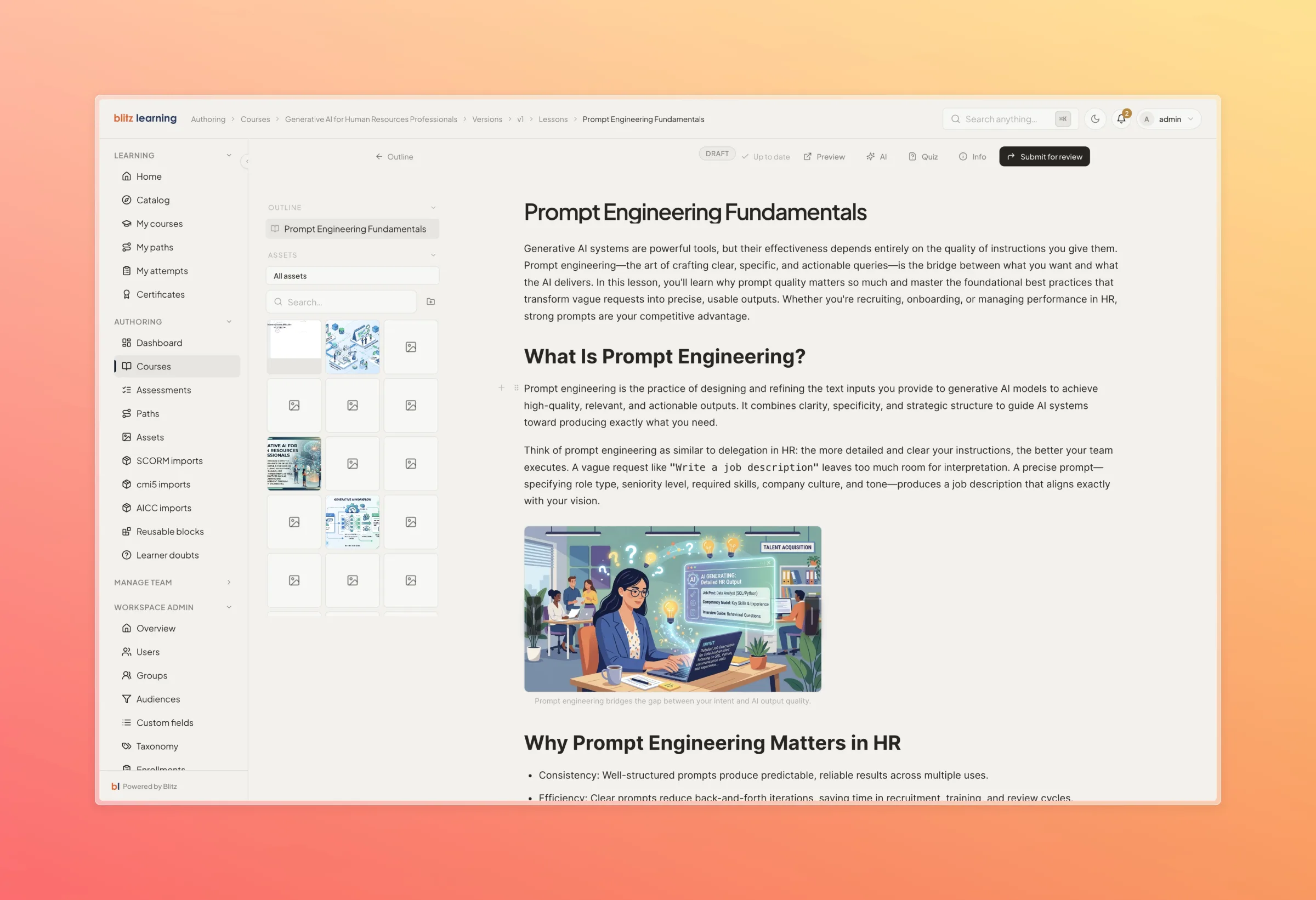
Task: Open My attempts
Action: (177, 271)
